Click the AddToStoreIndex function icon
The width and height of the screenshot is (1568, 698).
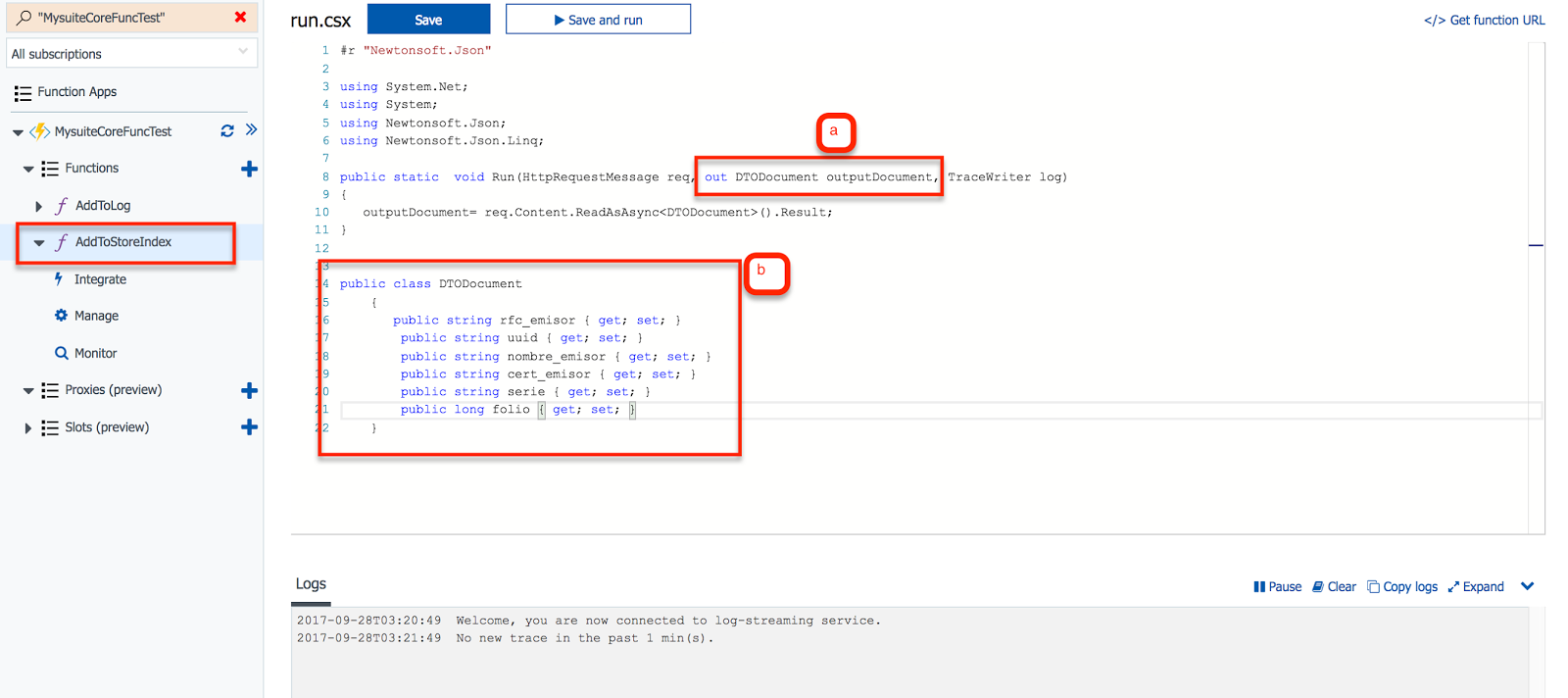point(61,242)
